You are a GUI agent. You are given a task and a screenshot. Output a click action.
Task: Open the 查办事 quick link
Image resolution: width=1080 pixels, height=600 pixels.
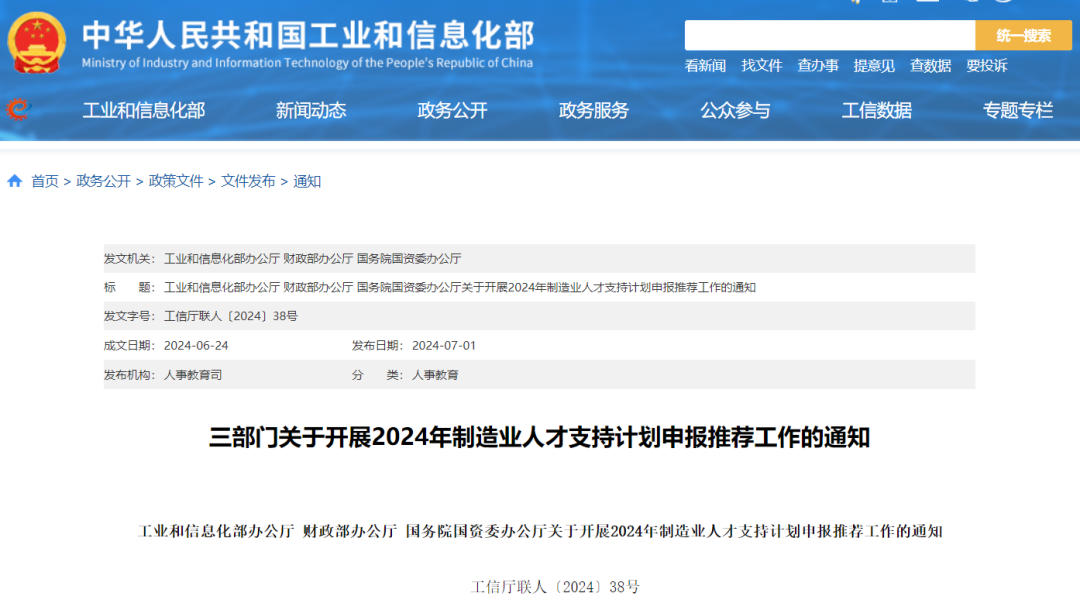click(x=818, y=65)
